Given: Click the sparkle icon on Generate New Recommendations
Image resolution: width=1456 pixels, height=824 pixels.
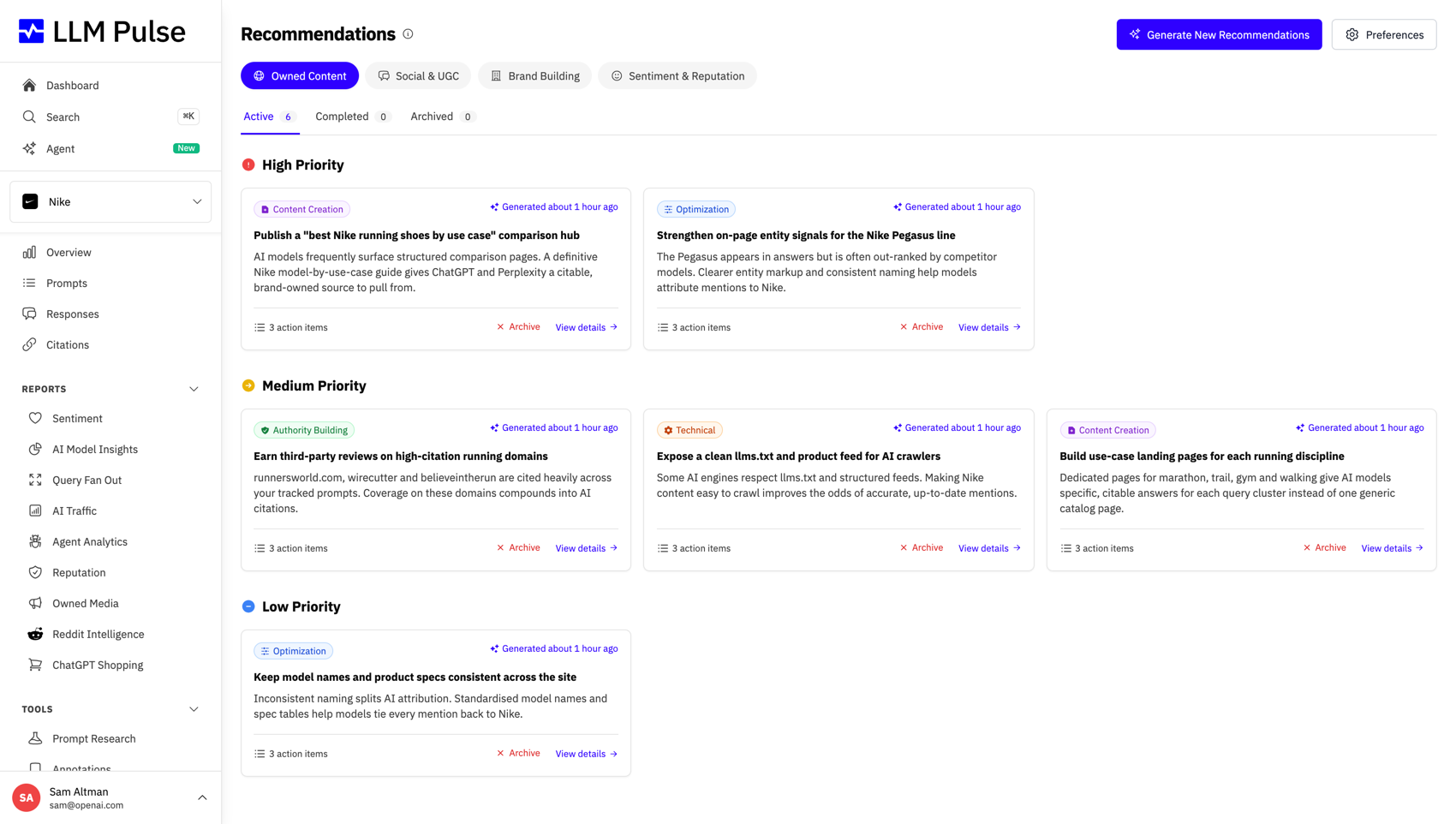Looking at the screenshot, I should pos(1135,35).
